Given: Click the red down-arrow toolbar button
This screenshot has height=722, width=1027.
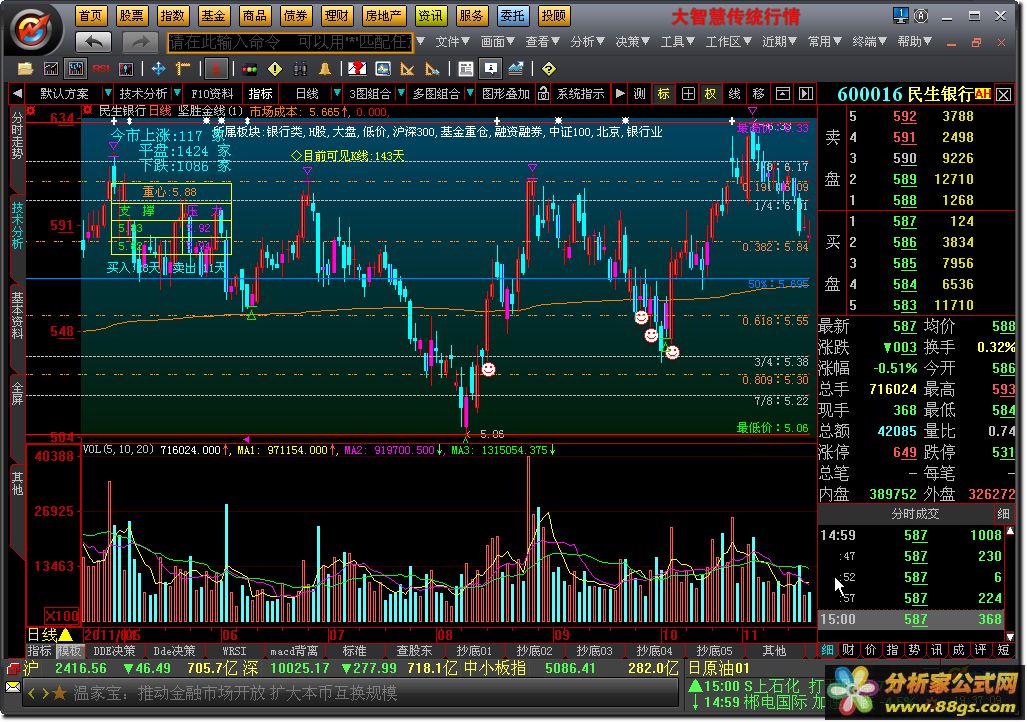Looking at the screenshot, I should [x=216, y=69].
